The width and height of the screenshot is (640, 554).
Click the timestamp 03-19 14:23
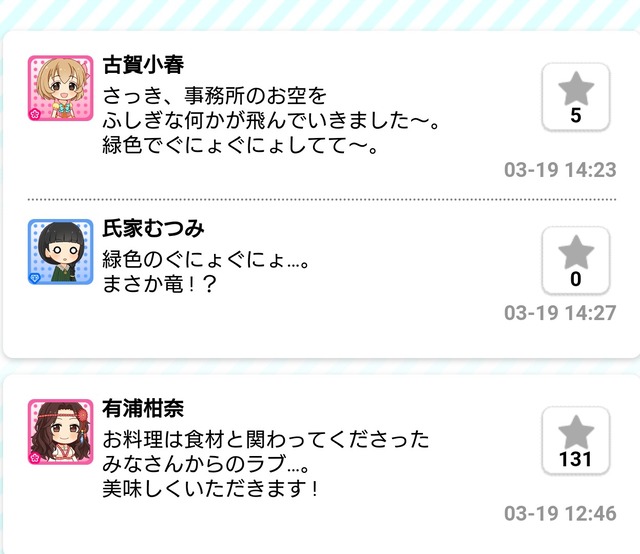[x=560, y=170]
